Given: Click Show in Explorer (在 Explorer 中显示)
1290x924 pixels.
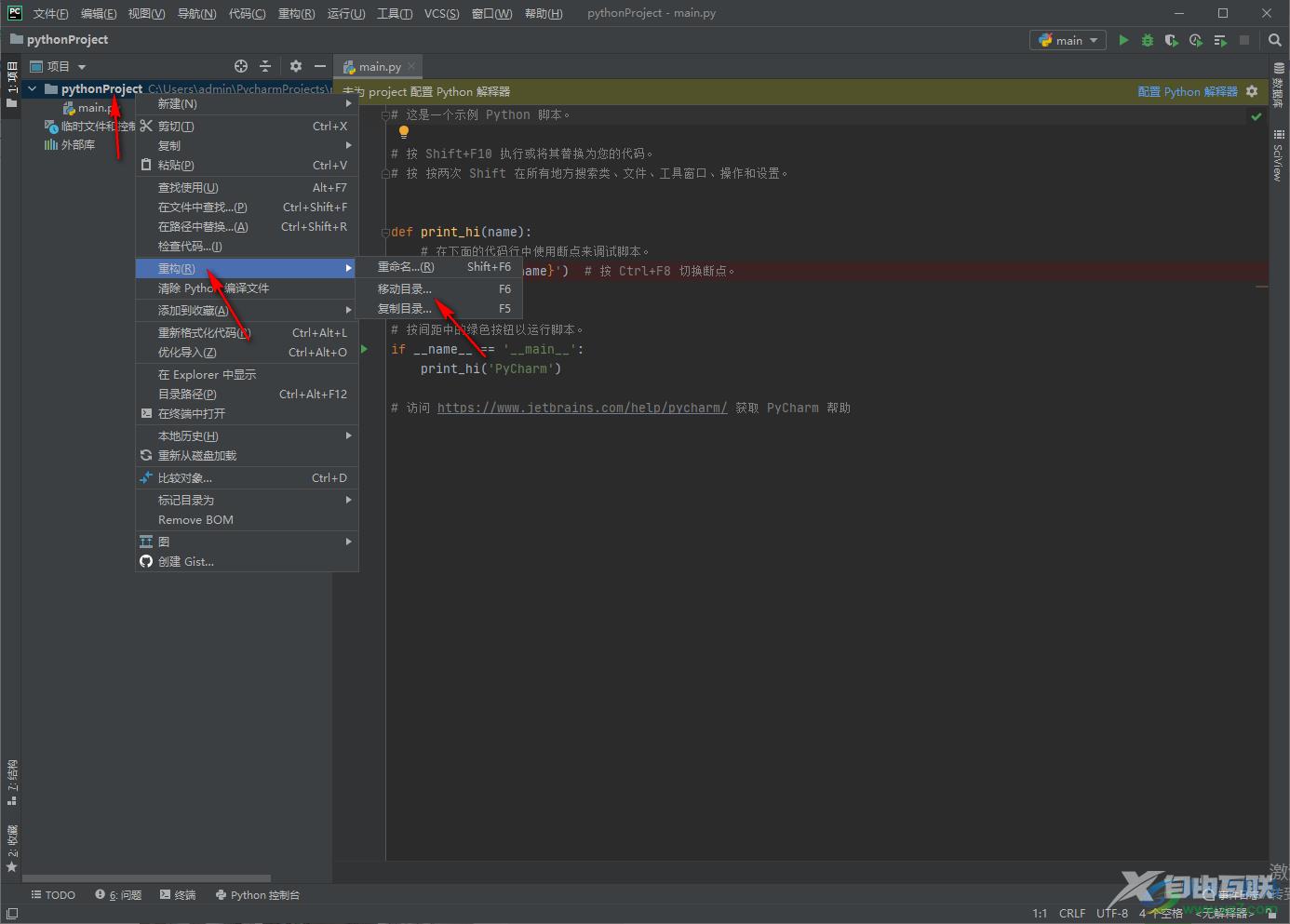Looking at the screenshot, I should coord(247,375).
